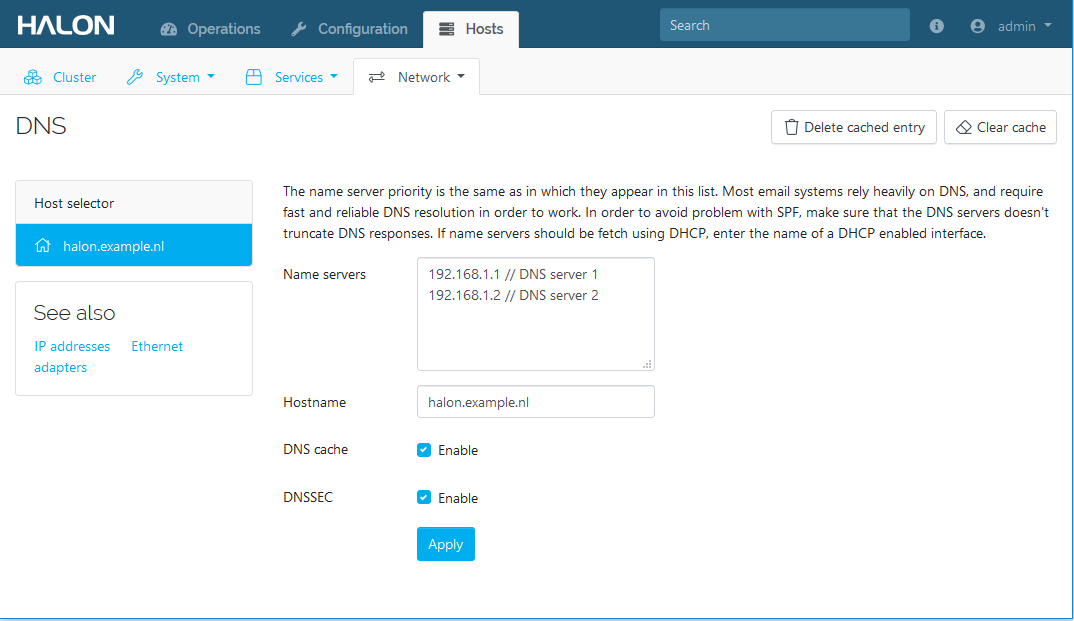Select the Hosts tab
This screenshot has width=1074, height=621.
(x=471, y=29)
